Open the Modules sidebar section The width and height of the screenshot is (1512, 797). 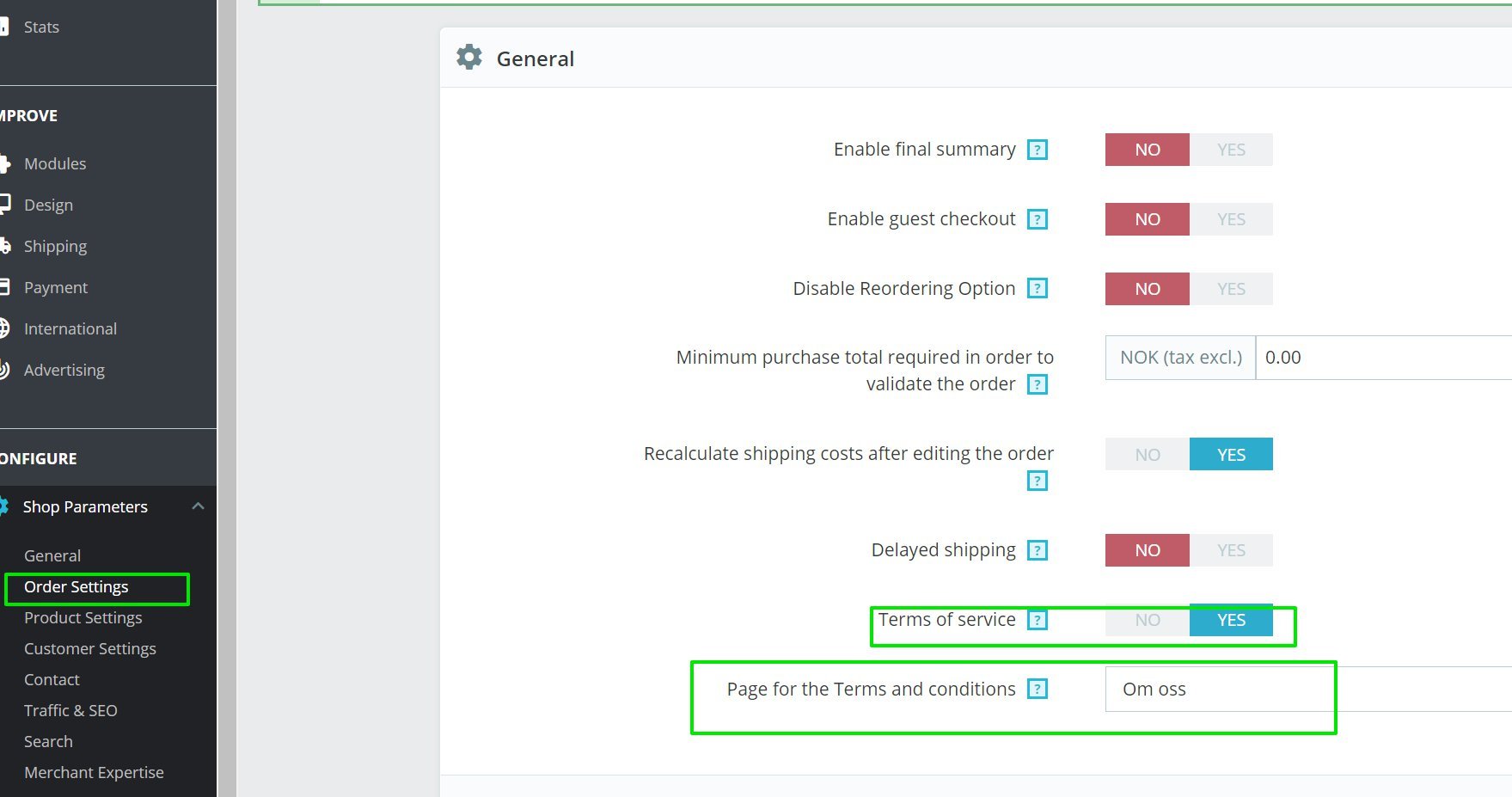55,164
